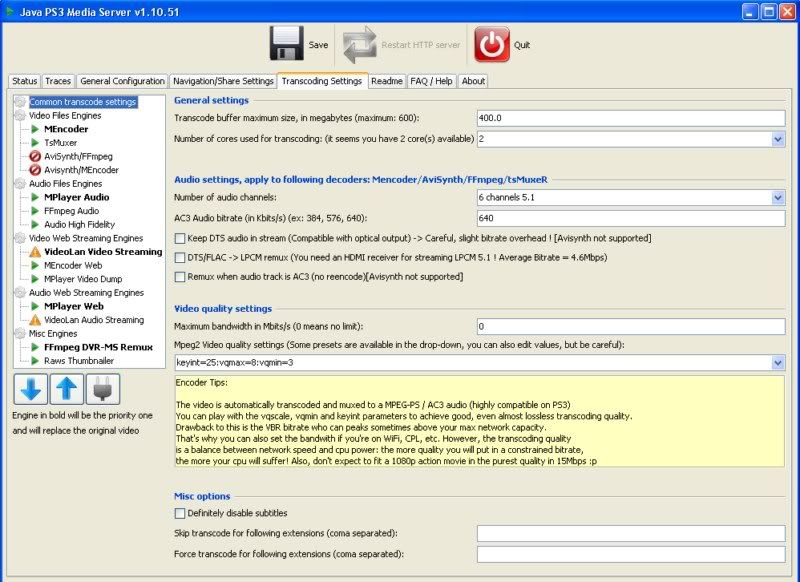
Task: Click gear icon beside Misc Engines
Action: (20, 334)
